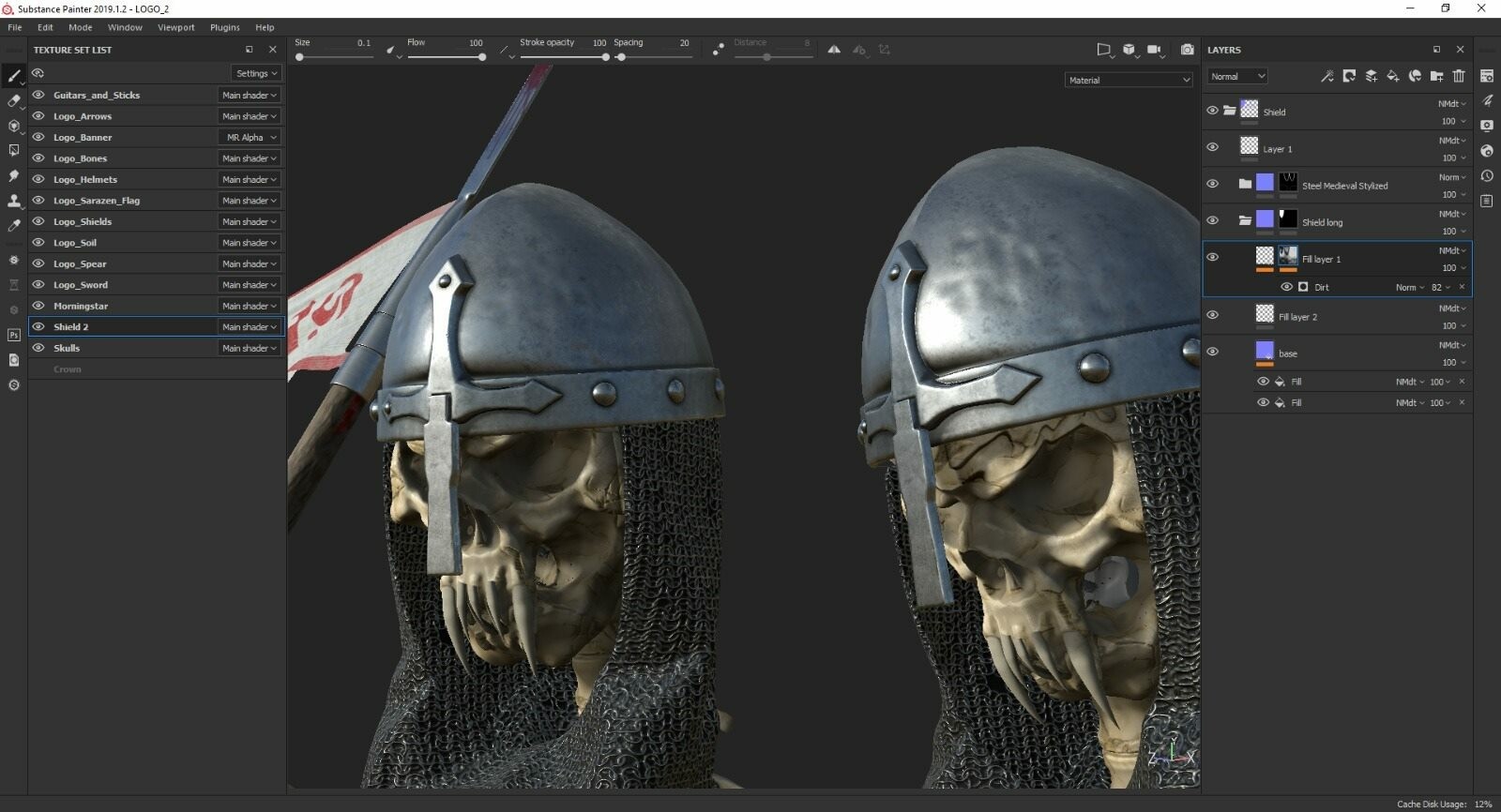
Task: Open the Window menu
Action: tap(125, 27)
